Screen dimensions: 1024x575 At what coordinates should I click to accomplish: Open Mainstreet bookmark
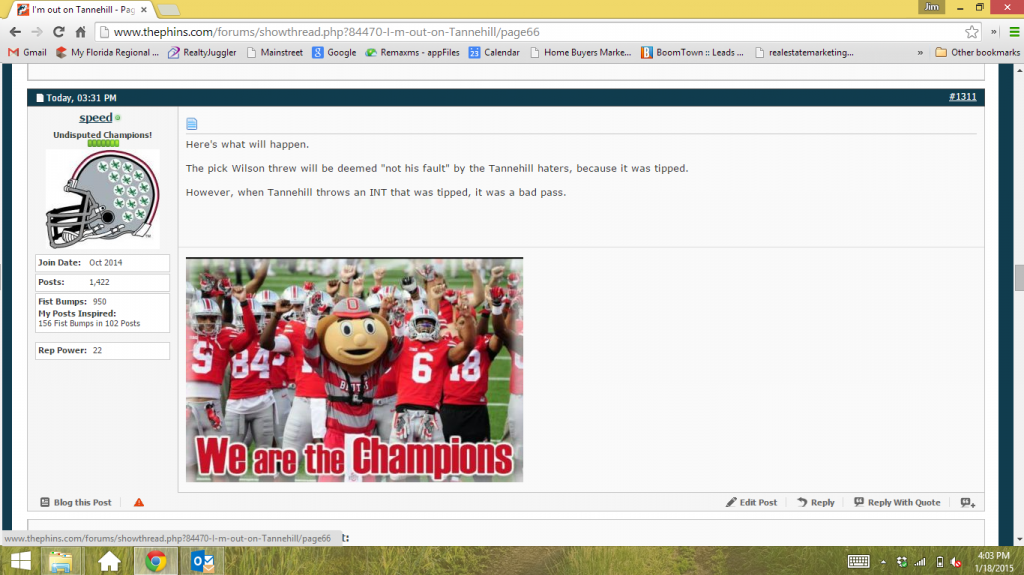[x=275, y=52]
